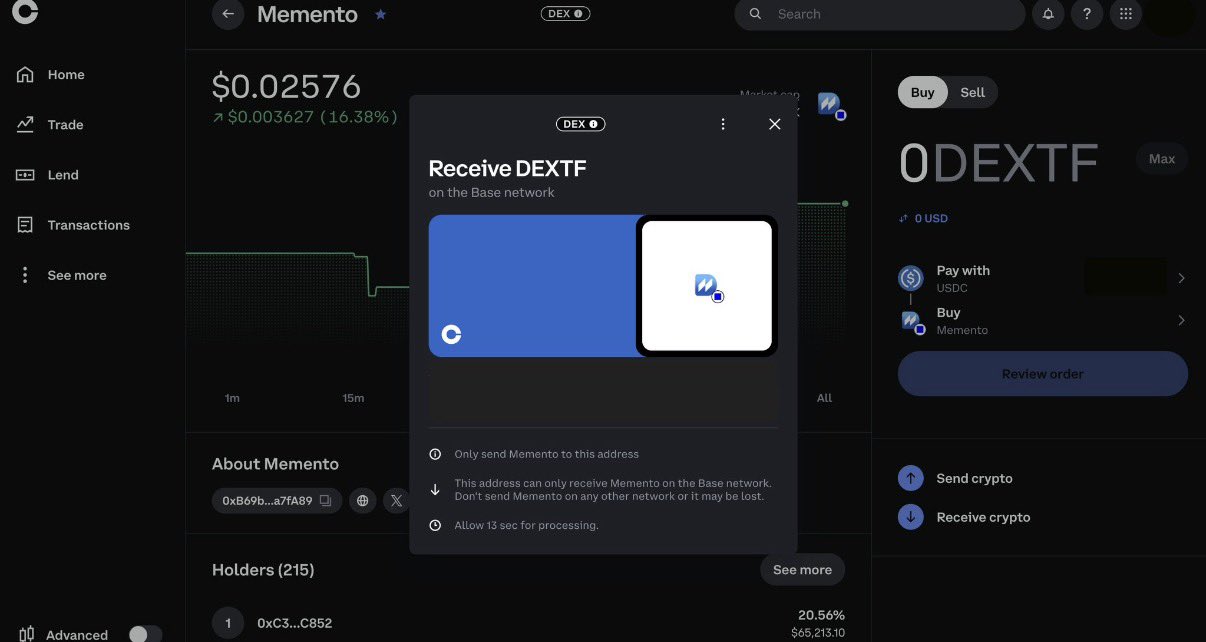Click the down-arrow icon beside network warning
This screenshot has width=1206, height=642.
435,489
